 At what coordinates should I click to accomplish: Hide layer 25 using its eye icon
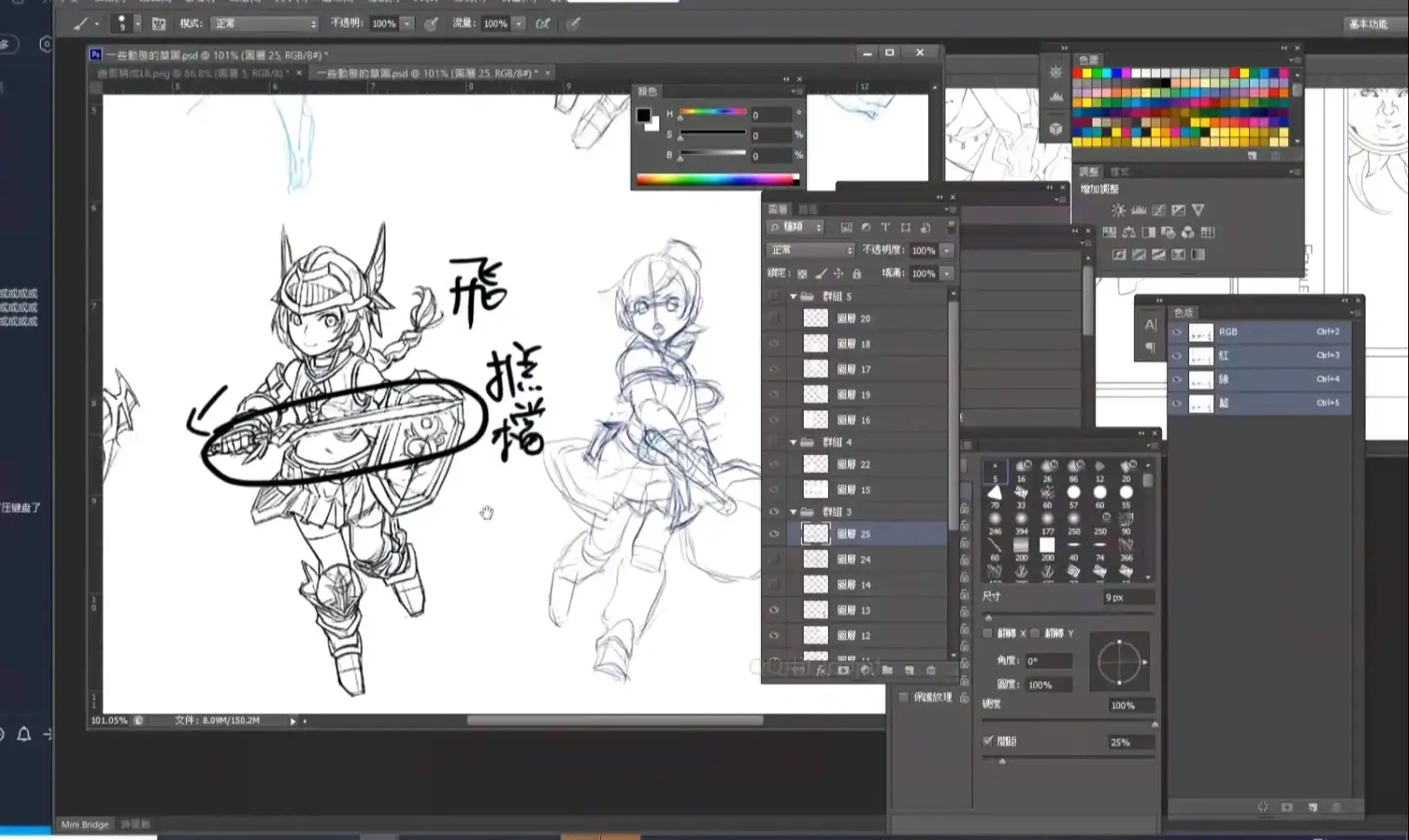click(774, 534)
